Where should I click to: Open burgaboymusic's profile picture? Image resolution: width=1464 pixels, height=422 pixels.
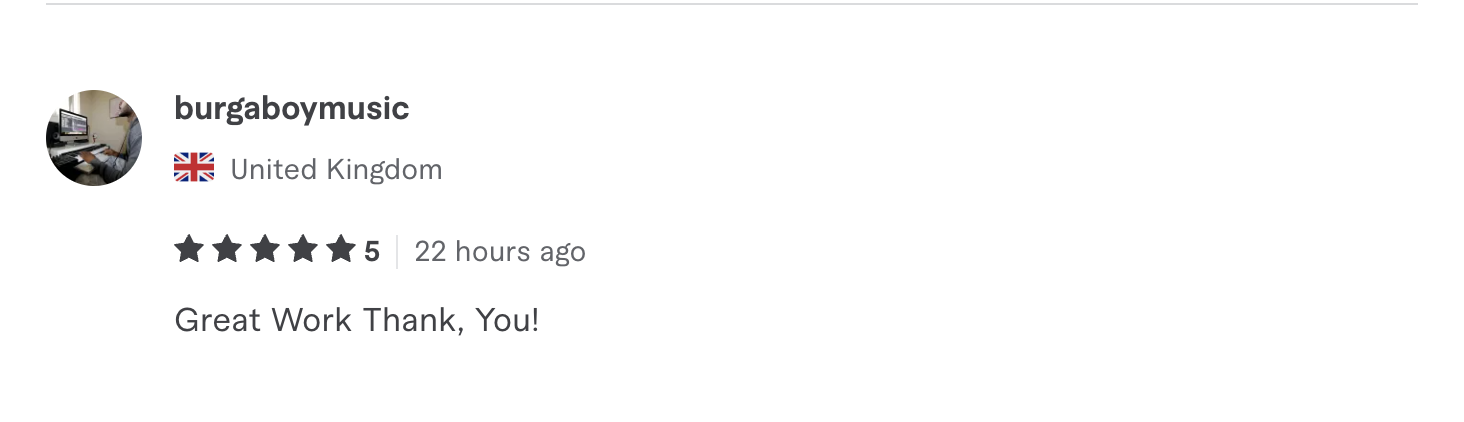(x=94, y=137)
